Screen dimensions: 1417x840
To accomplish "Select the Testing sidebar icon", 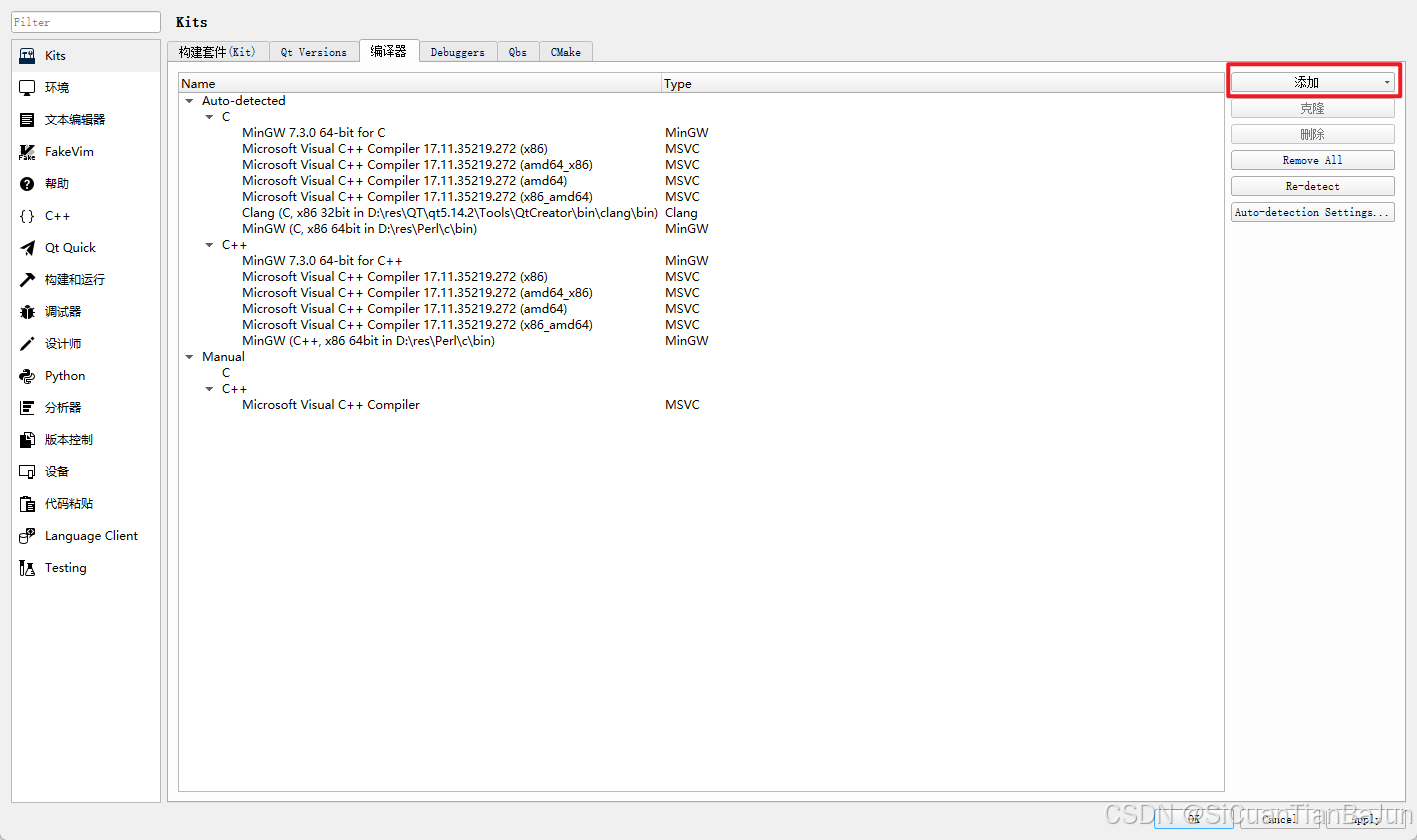I will (65, 567).
